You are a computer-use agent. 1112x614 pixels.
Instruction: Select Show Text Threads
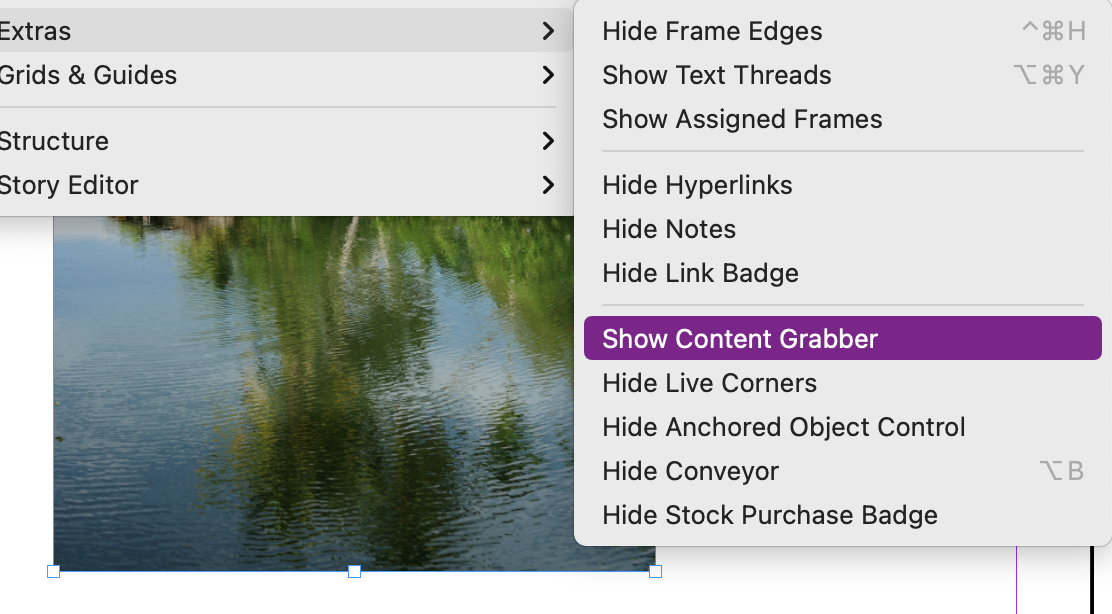[x=716, y=75]
